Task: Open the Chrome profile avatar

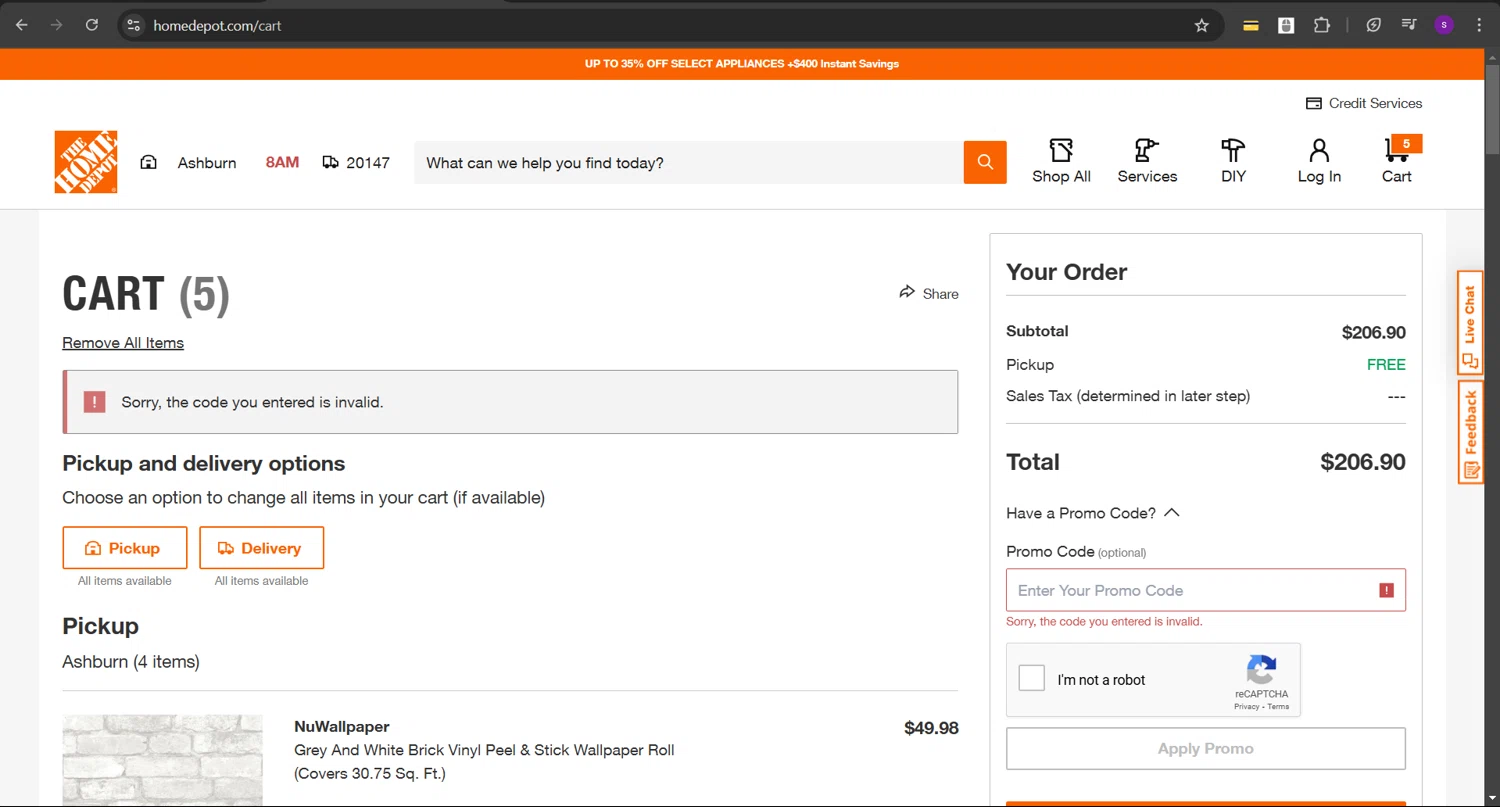Action: click(1444, 25)
